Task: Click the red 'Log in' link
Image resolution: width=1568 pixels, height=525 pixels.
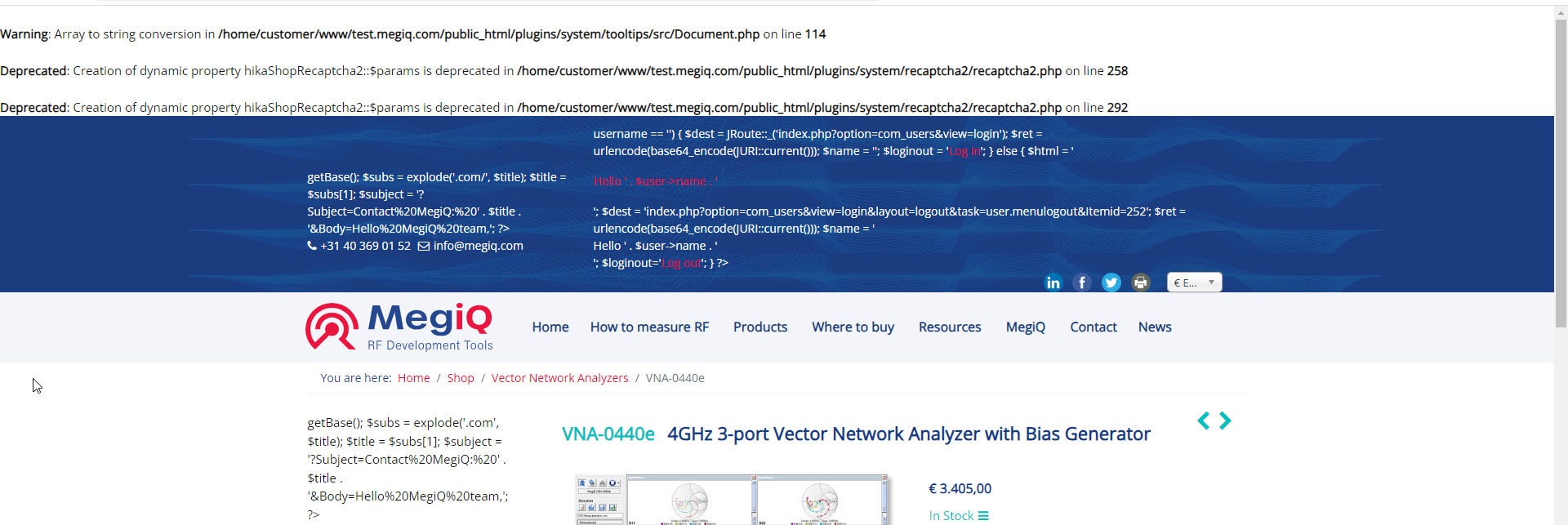Action: pos(964,151)
